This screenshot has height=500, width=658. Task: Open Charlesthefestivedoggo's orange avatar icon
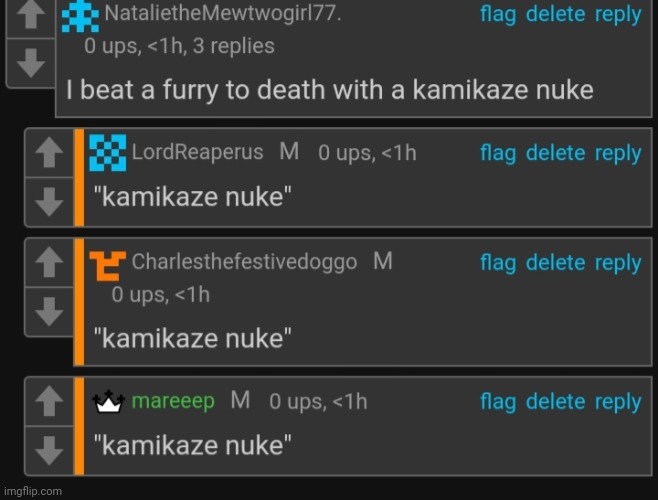pyautogui.click(x=107, y=266)
